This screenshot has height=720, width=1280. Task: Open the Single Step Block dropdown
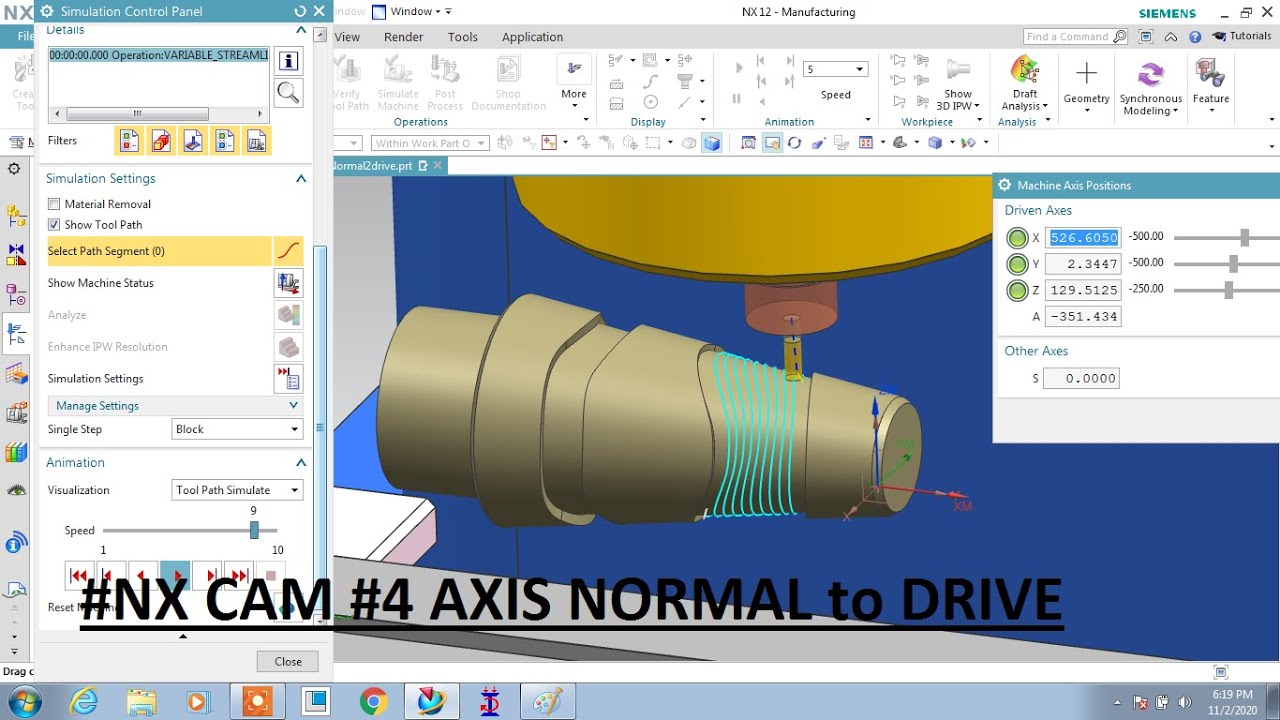(238, 429)
